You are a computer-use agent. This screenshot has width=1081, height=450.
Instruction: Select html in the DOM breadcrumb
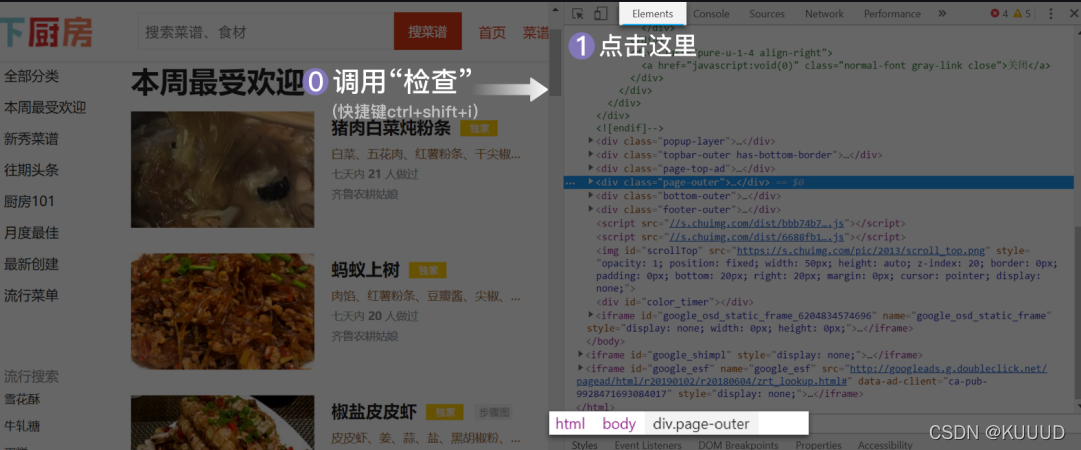[x=570, y=424]
